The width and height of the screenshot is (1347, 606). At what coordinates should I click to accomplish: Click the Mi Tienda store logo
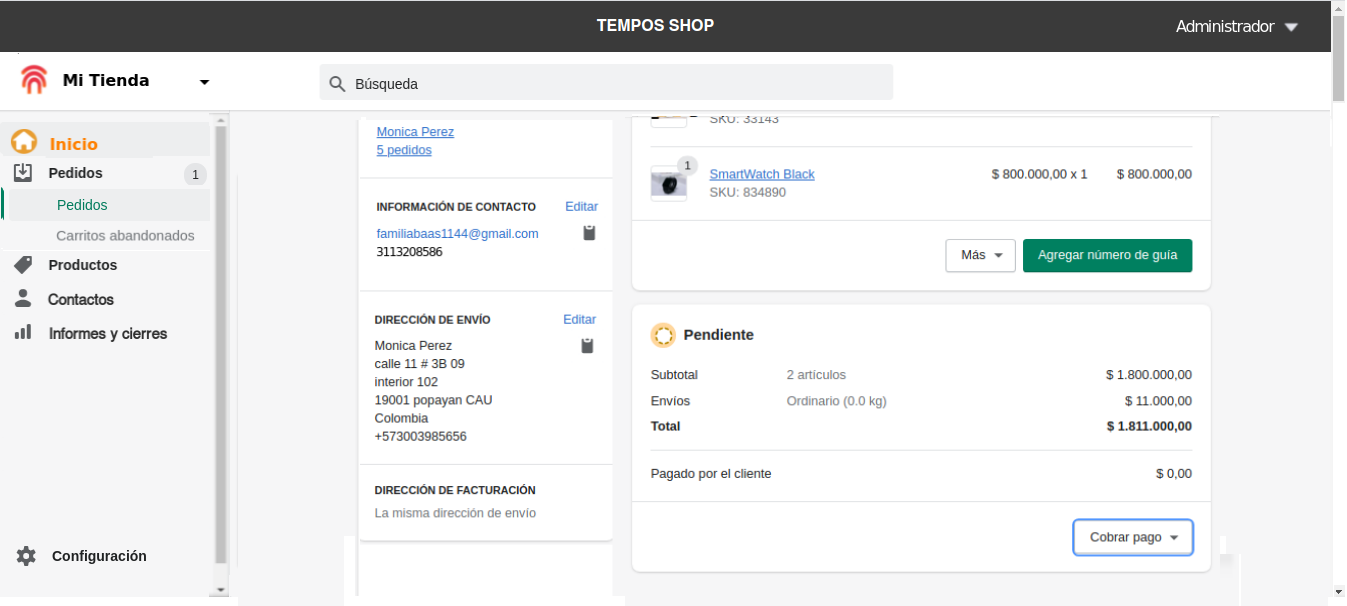[34, 80]
